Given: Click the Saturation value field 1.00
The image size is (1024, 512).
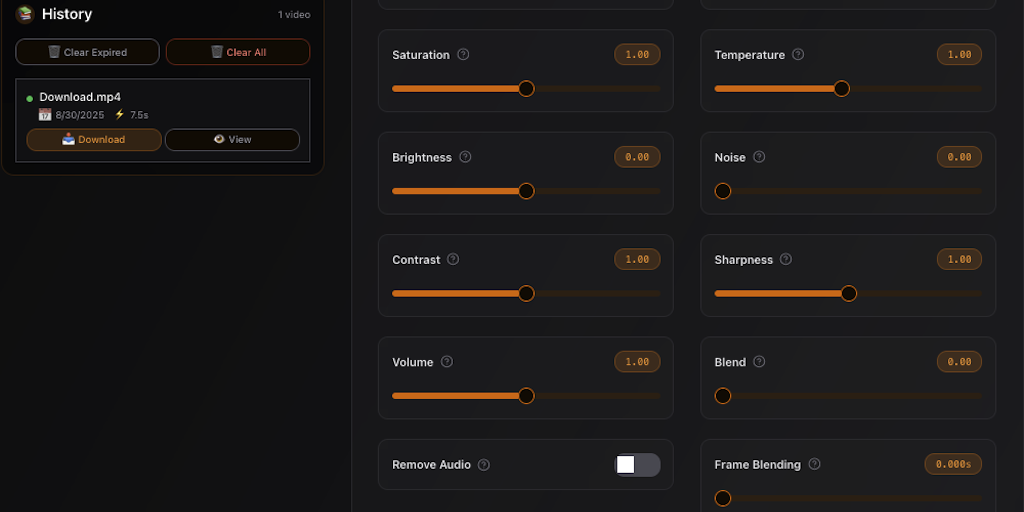Looking at the screenshot, I should click(x=637, y=54).
